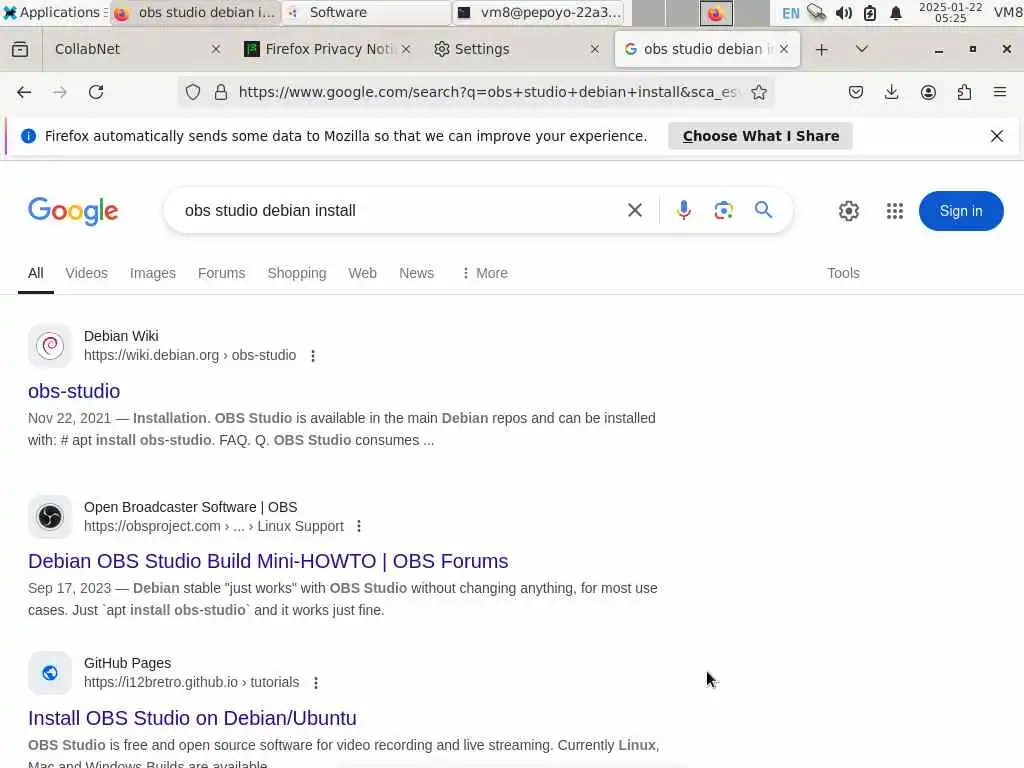1024x768 pixels.
Task: Start Google voice search microphone
Action: [x=684, y=210]
